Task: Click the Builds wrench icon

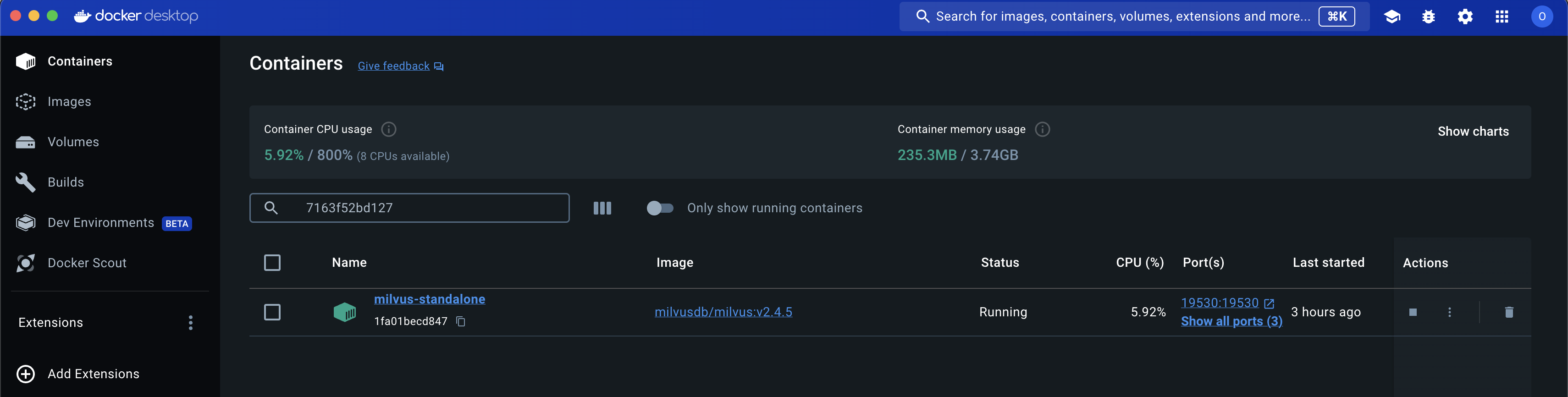Action: click(x=26, y=182)
